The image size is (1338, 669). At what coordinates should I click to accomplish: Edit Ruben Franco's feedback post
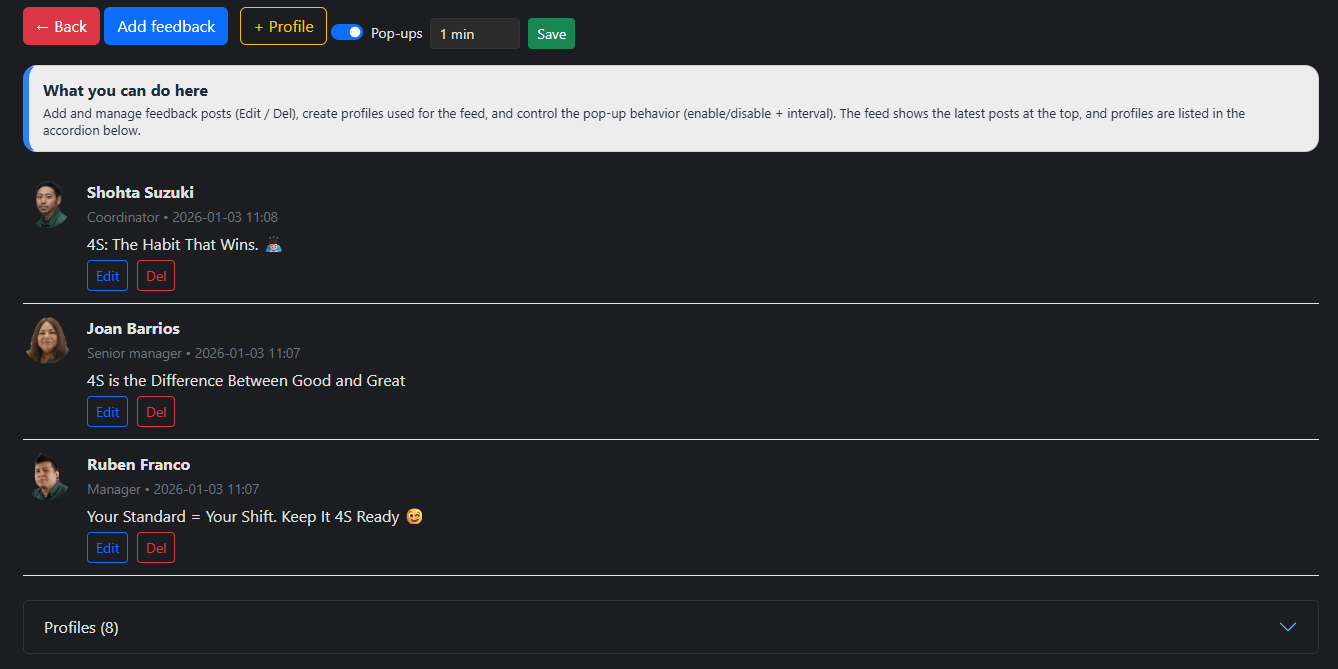point(107,548)
